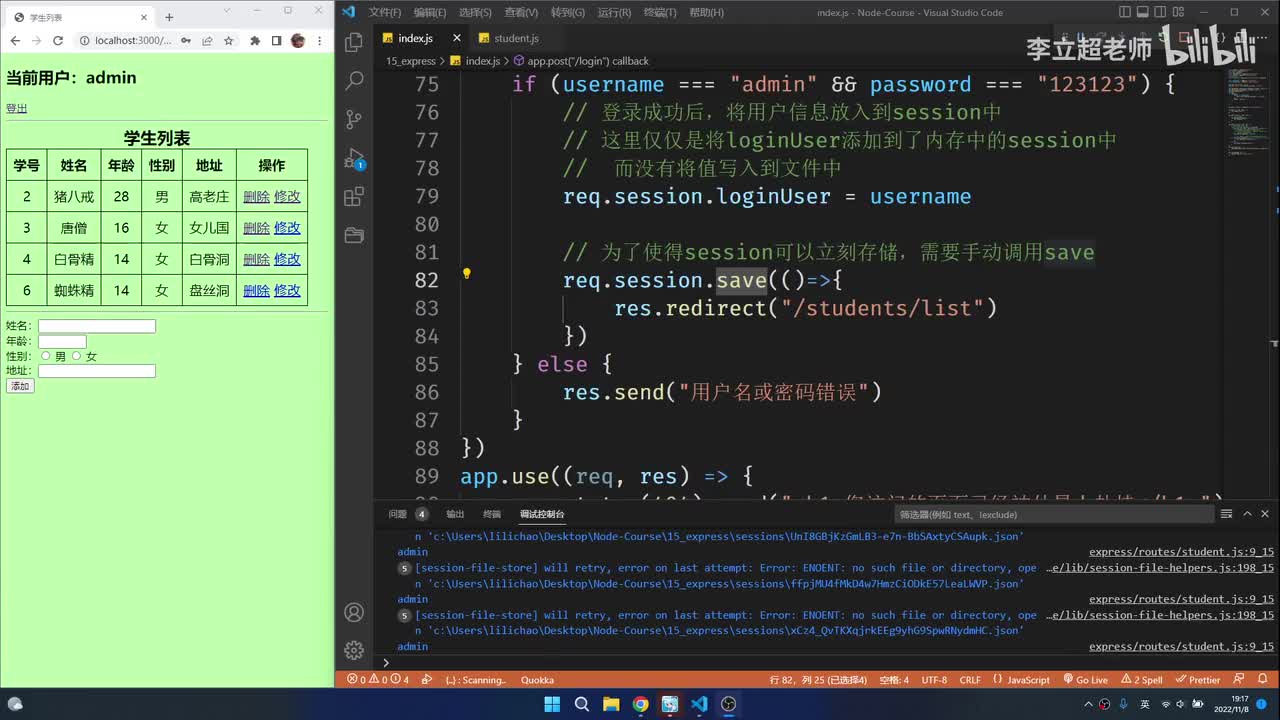Bookmark this page with the star icon
The width and height of the screenshot is (1280, 720).
click(229, 41)
